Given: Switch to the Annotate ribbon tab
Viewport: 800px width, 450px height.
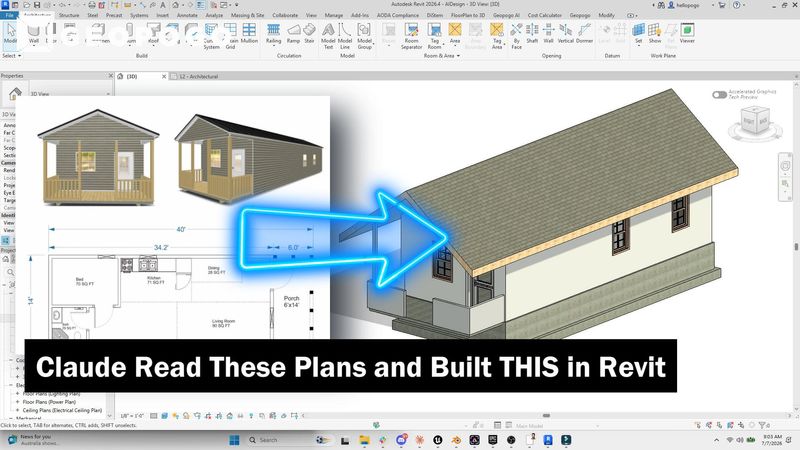Looking at the screenshot, I should [x=187, y=15].
